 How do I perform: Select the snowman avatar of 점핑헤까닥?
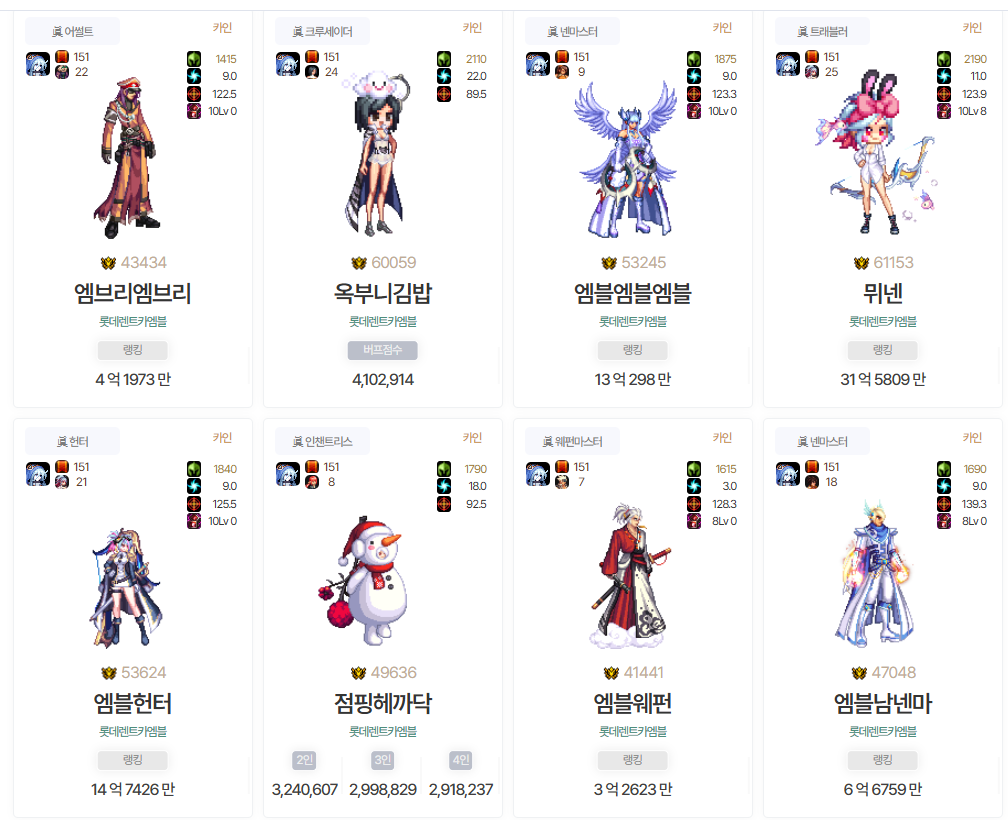pos(365,581)
